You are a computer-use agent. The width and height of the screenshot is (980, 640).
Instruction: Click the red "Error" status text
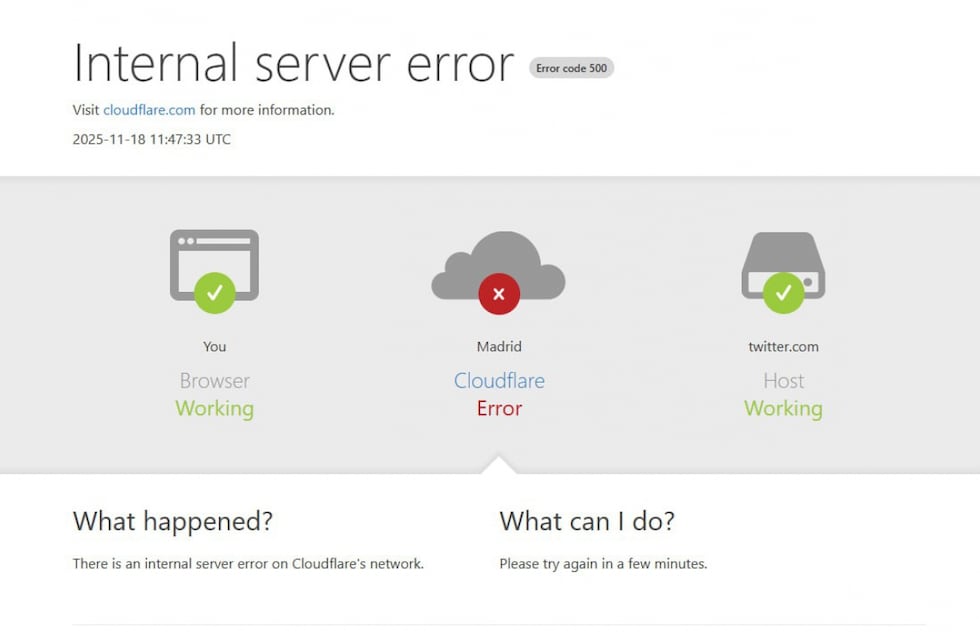click(499, 408)
